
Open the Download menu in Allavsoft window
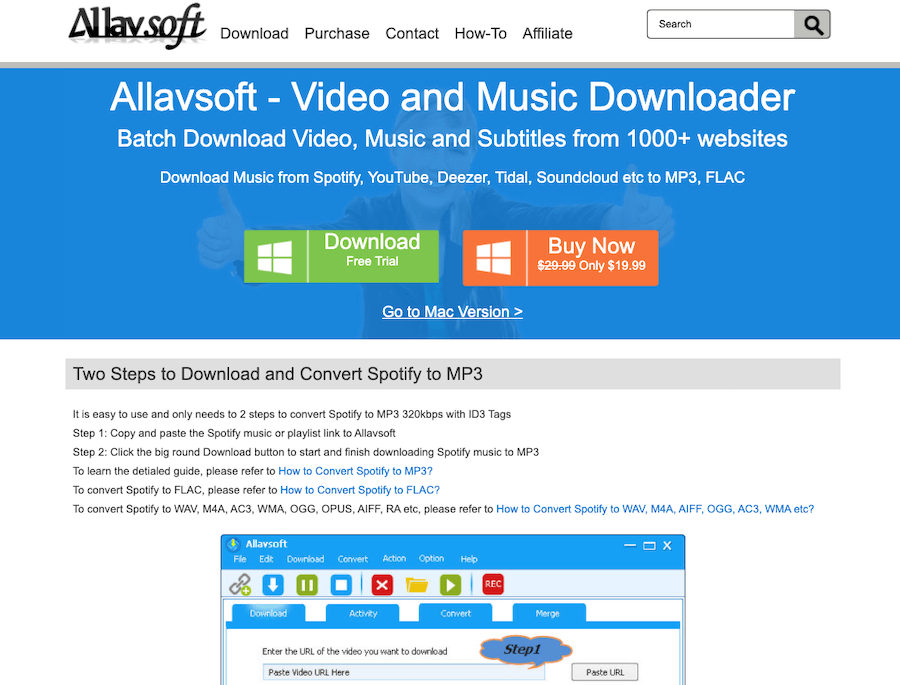click(305, 559)
